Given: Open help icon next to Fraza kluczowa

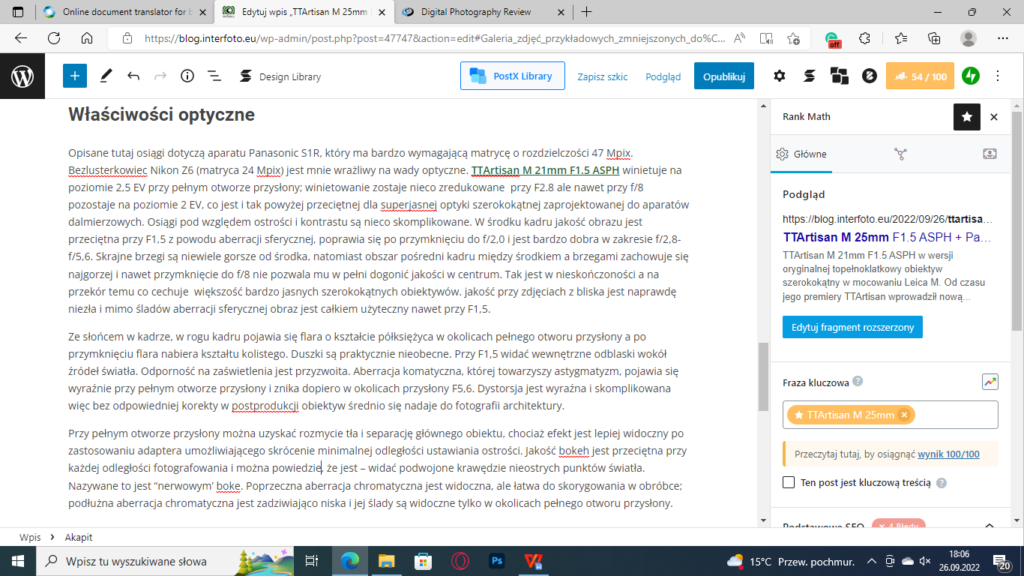Looking at the screenshot, I should pos(857,381).
